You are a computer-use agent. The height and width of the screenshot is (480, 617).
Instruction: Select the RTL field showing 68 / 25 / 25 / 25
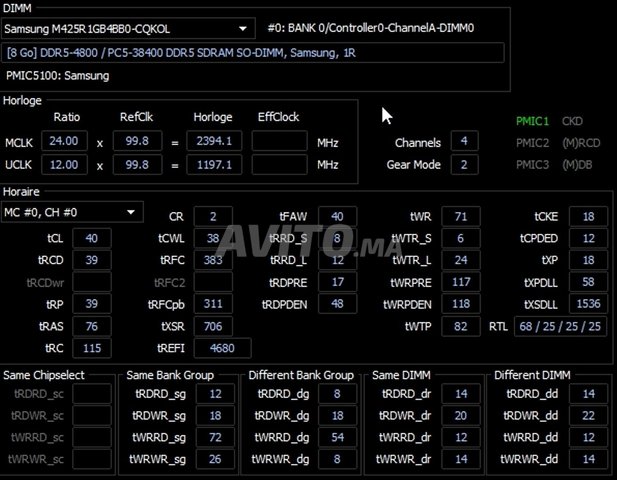pyautogui.click(x=560, y=326)
